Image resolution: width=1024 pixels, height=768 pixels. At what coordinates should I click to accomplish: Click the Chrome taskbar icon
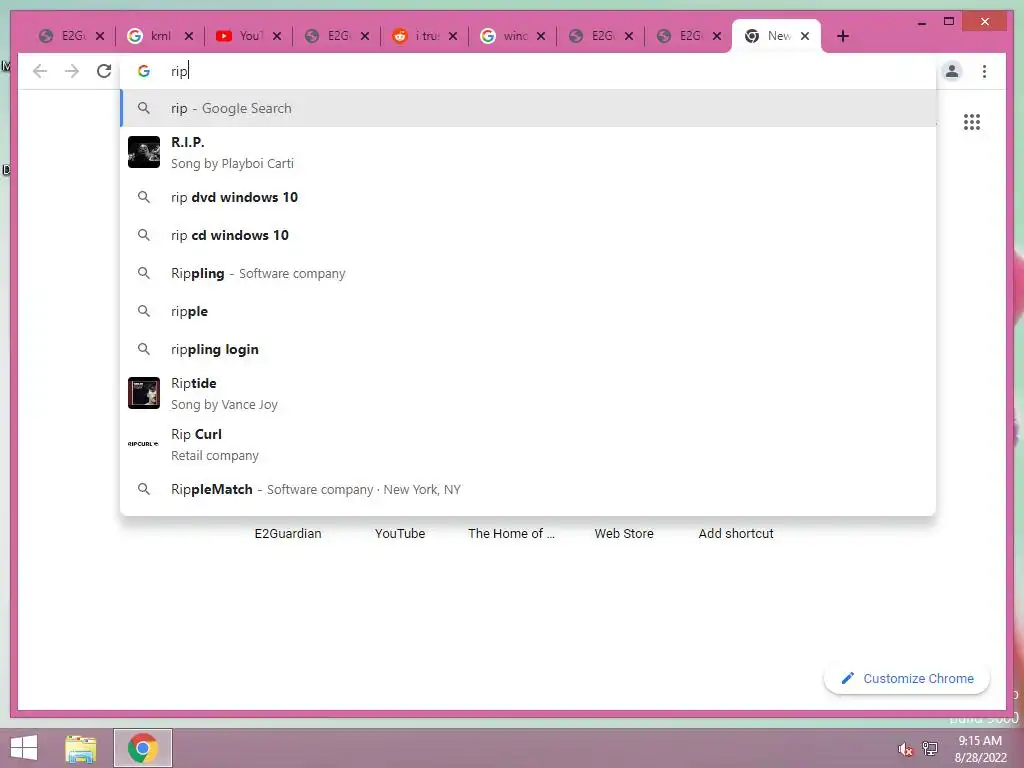pos(143,748)
